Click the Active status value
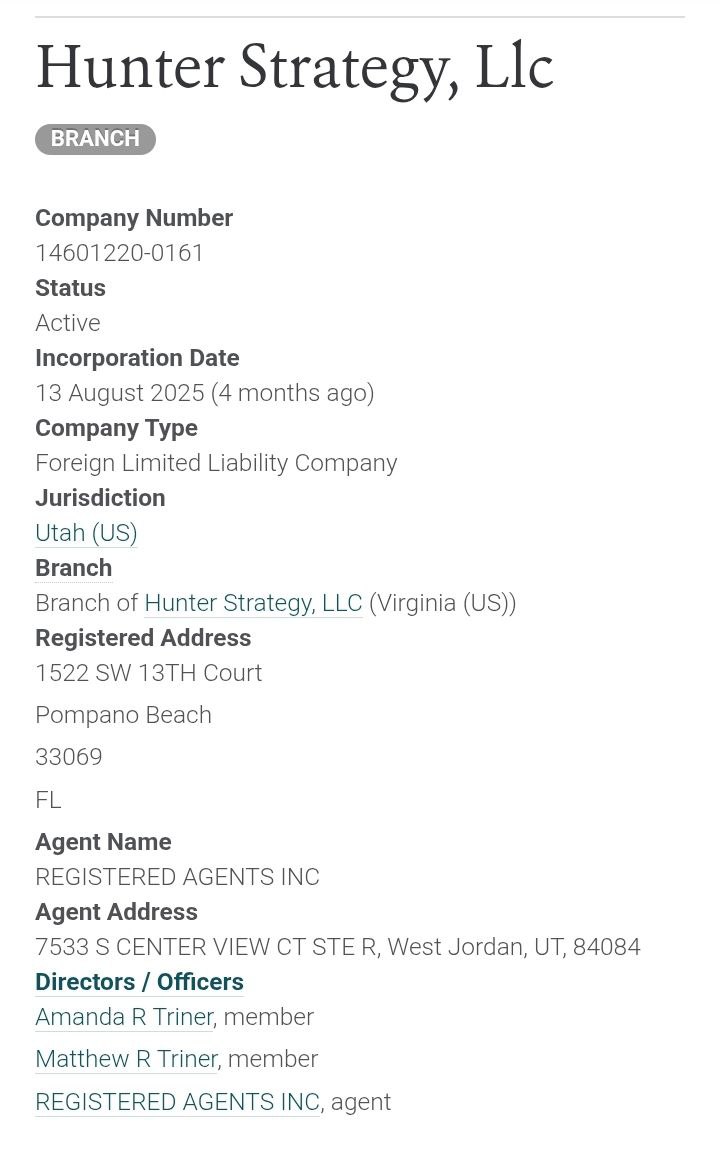 (68, 323)
